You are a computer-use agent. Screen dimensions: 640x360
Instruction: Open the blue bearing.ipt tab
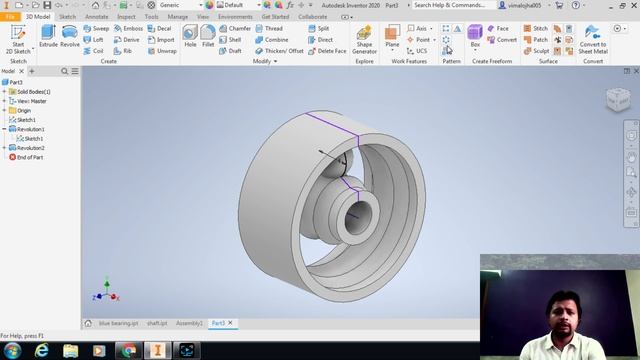tap(118, 323)
